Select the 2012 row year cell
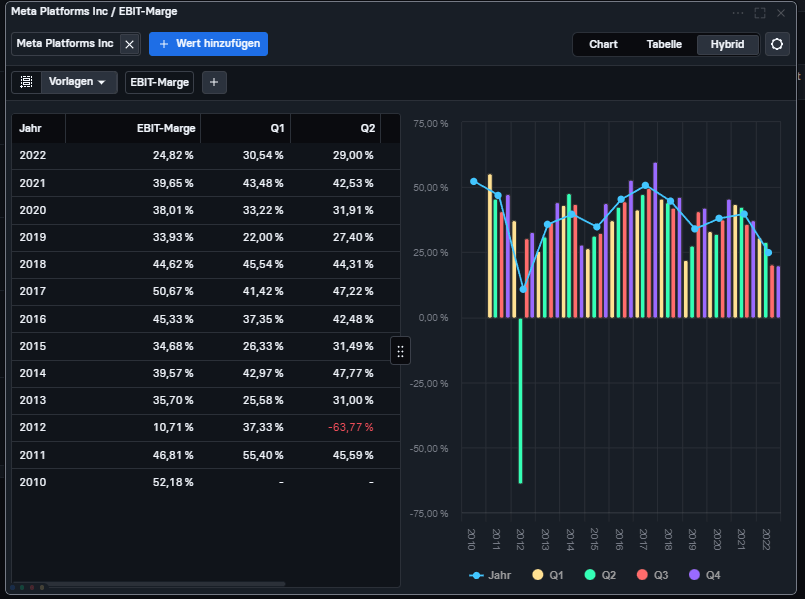This screenshot has height=599, width=805. pos(33,428)
